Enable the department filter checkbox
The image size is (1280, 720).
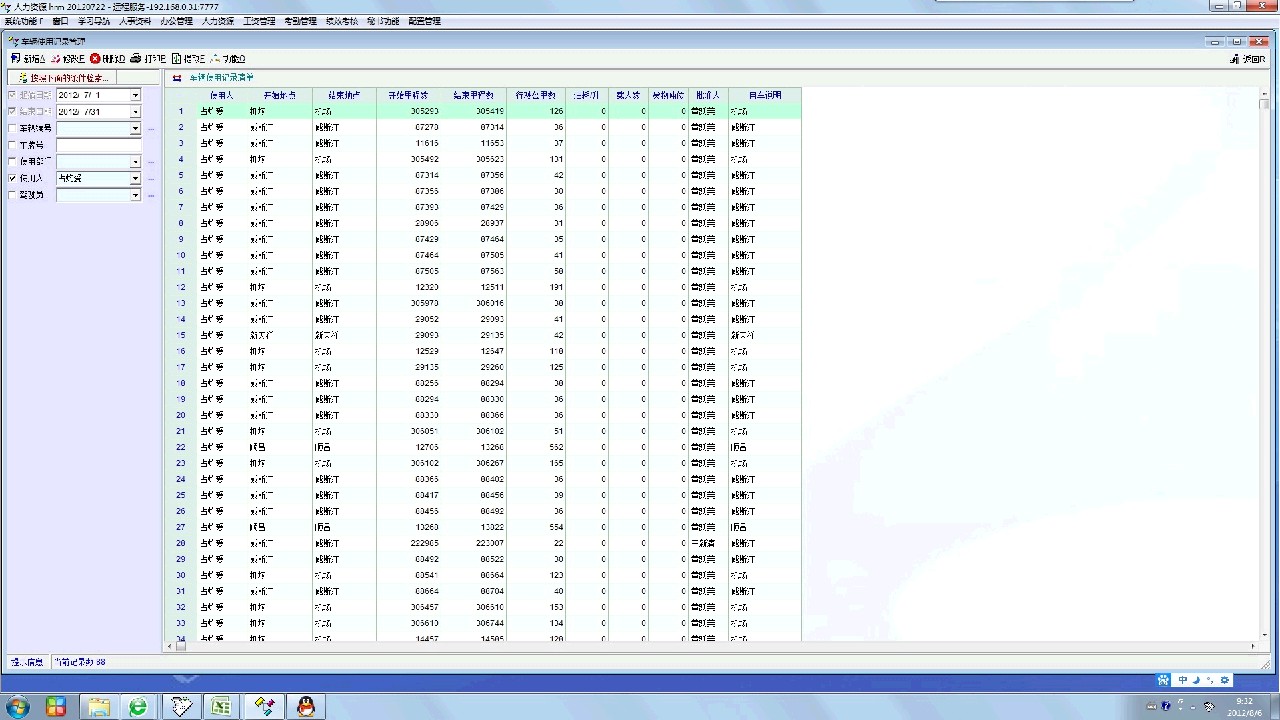click(12, 162)
